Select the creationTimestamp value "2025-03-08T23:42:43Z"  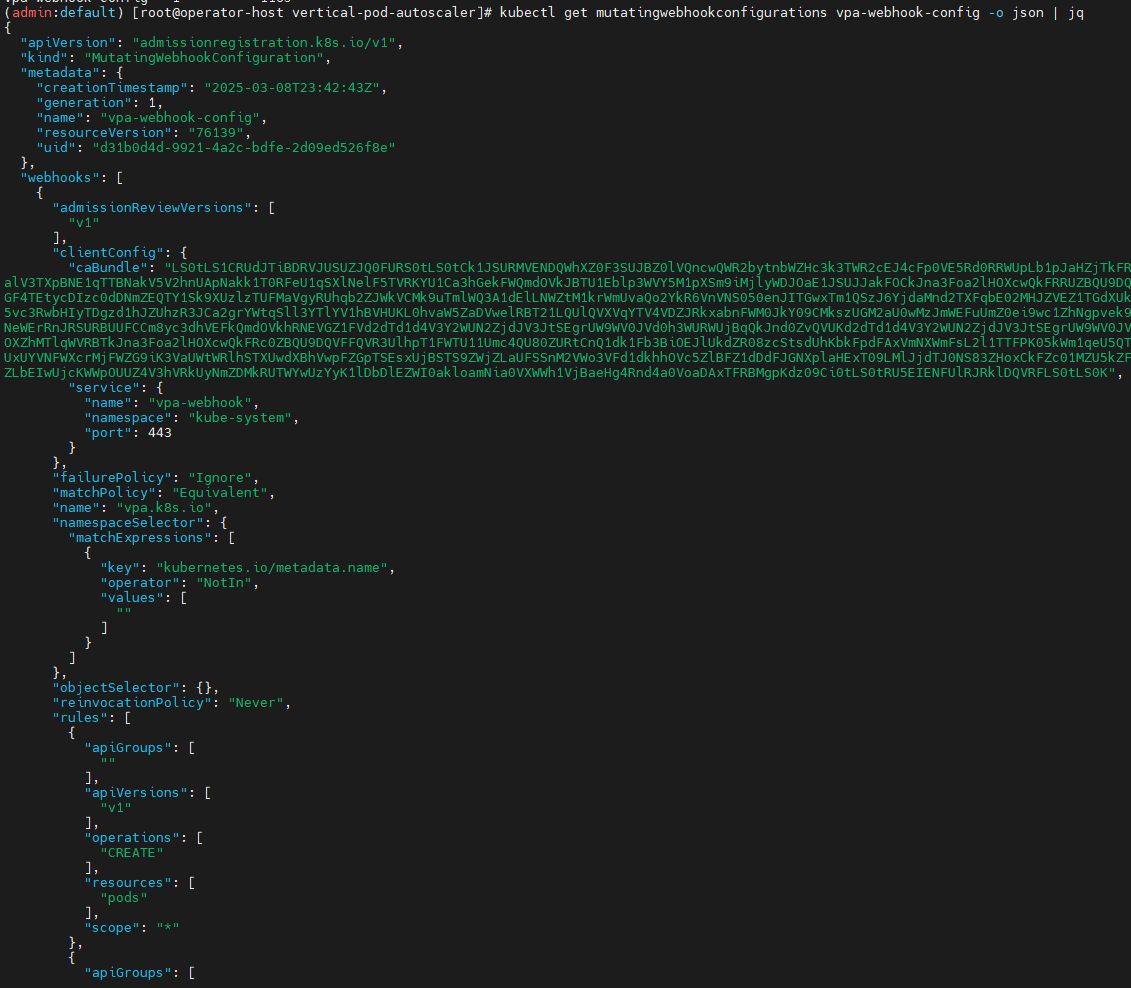[x=292, y=88]
